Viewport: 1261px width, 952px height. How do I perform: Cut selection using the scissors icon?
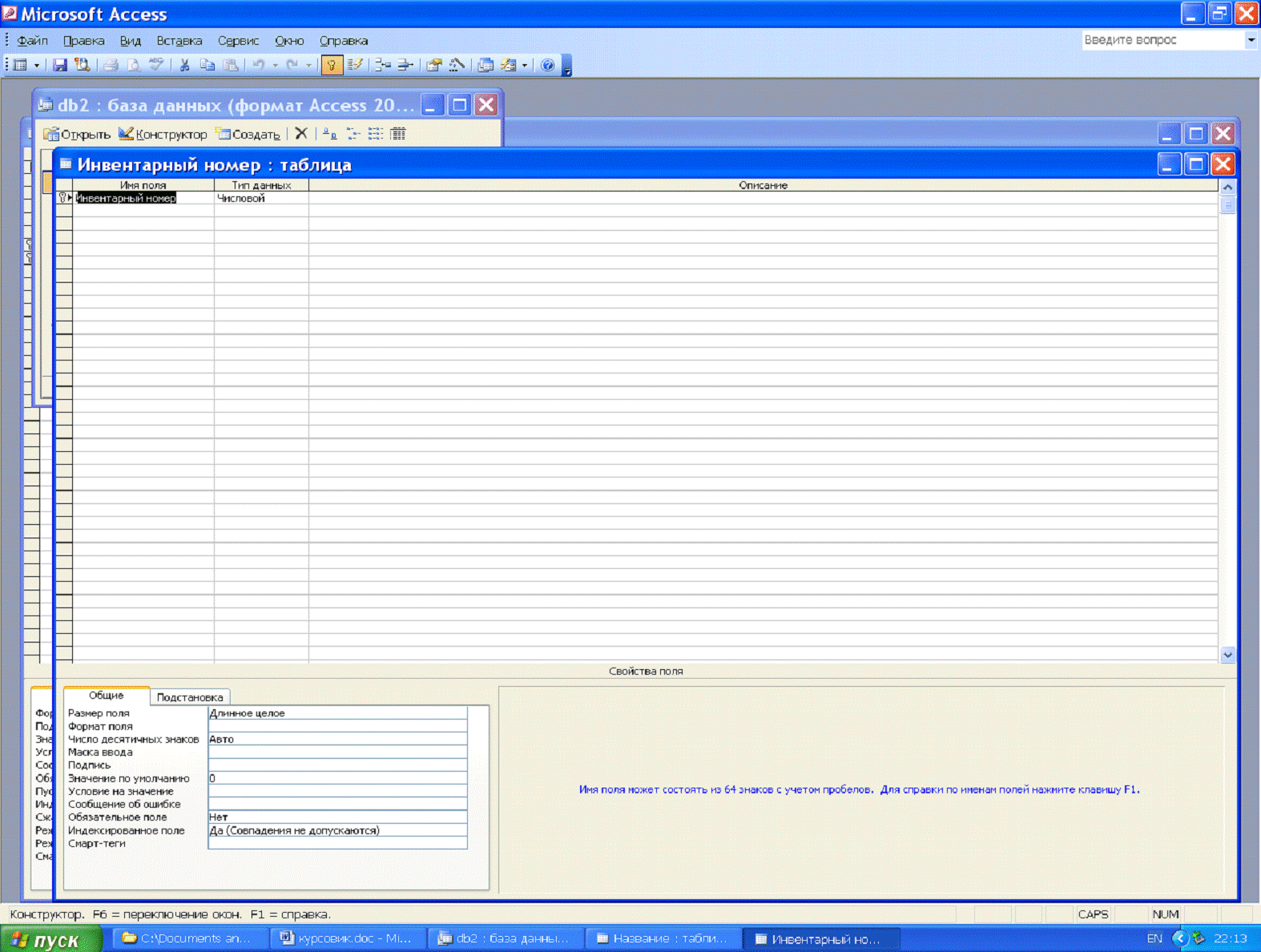(x=184, y=66)
